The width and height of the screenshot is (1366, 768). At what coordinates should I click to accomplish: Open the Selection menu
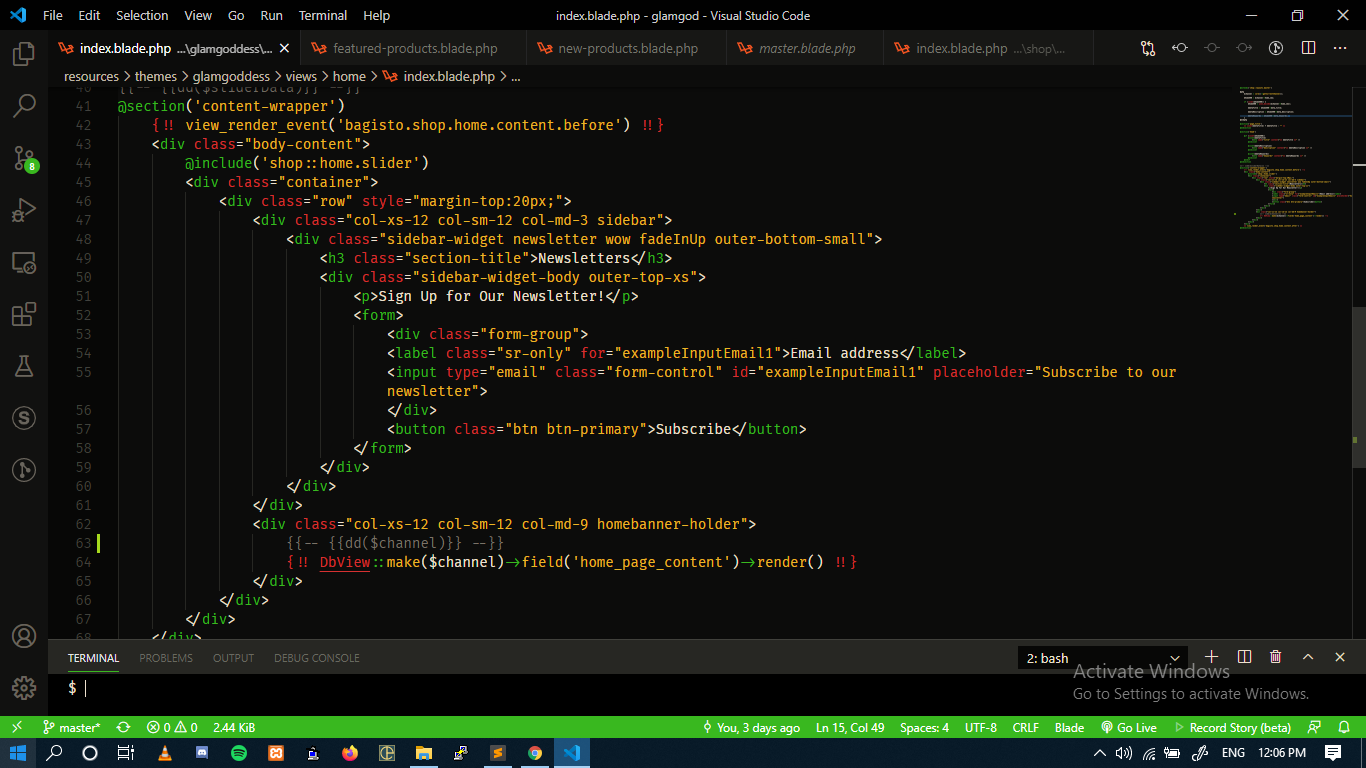tap(142, 15)
